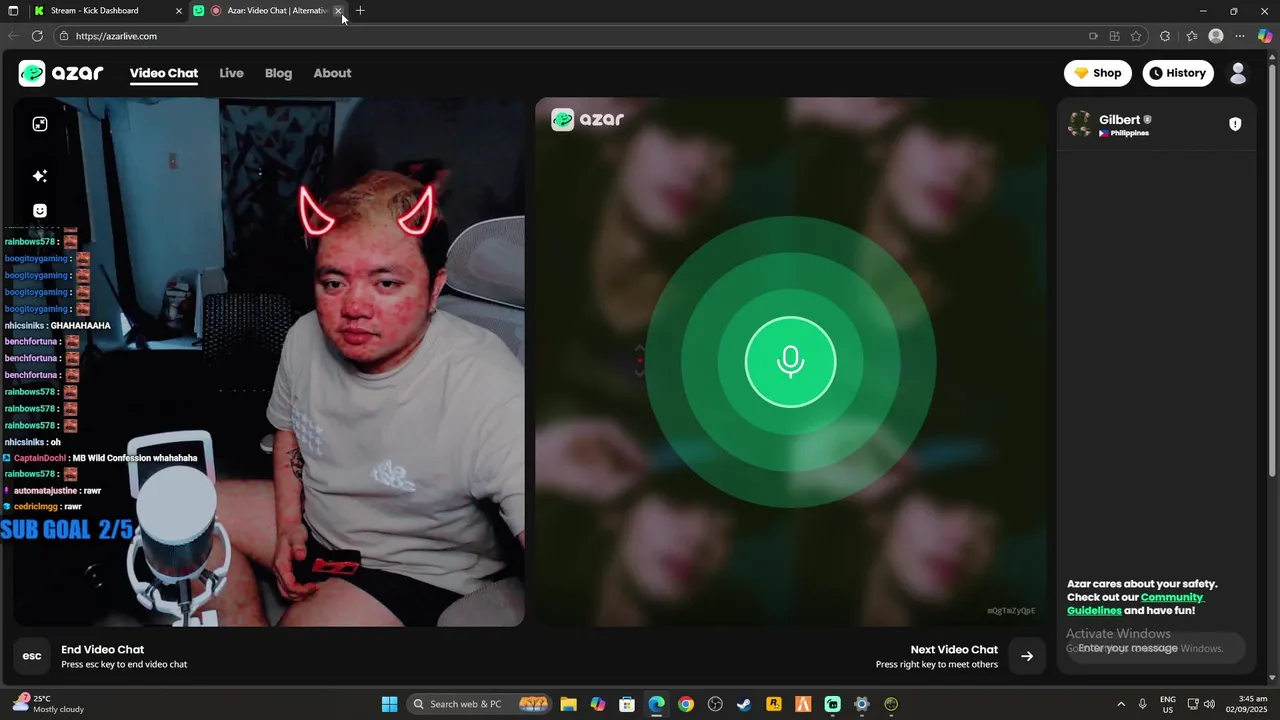Open chat History
This screenshot has width=1280, height=720.
pyautogui.click(x=1177, y=73)
